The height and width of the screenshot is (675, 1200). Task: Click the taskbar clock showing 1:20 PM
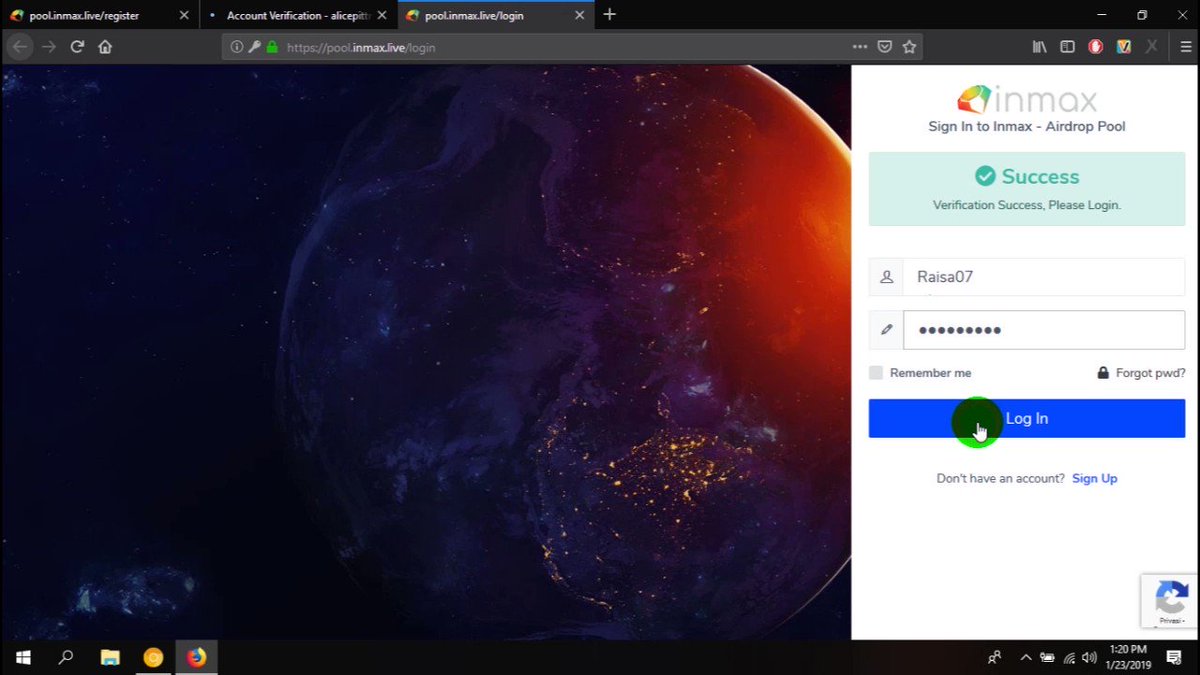1128,657
